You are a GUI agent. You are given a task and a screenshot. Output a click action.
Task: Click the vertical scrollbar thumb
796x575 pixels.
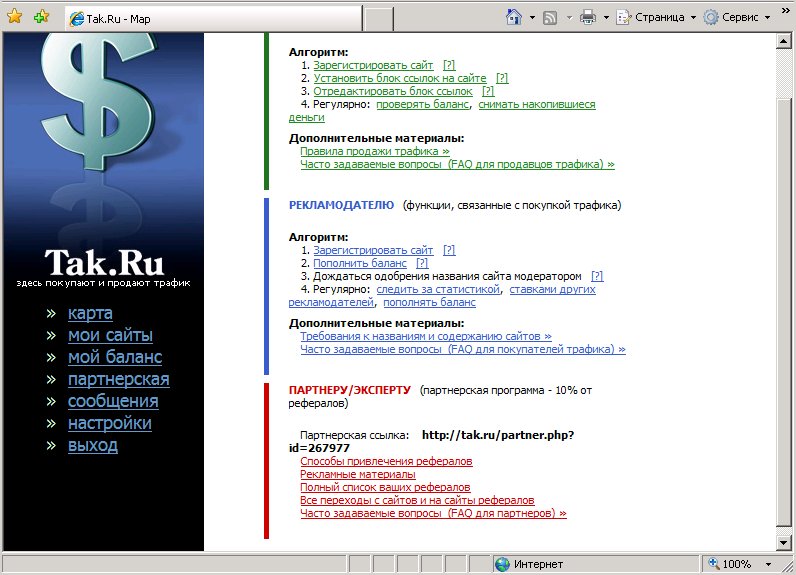pyautogui.click(x=783, y=313)
